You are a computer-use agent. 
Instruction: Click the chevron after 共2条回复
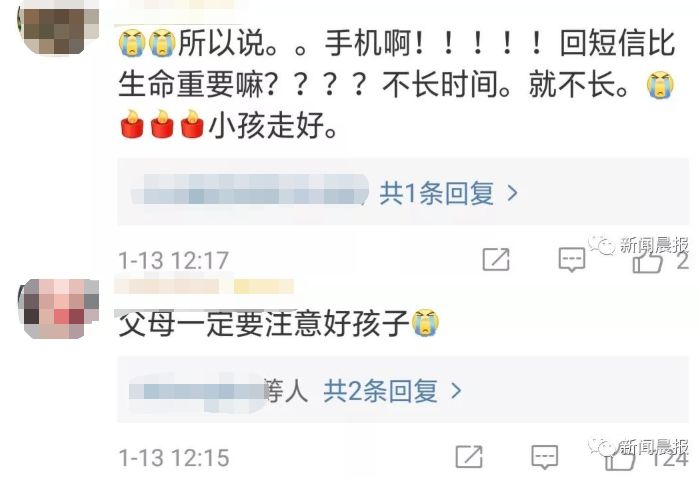click(456, 391)
